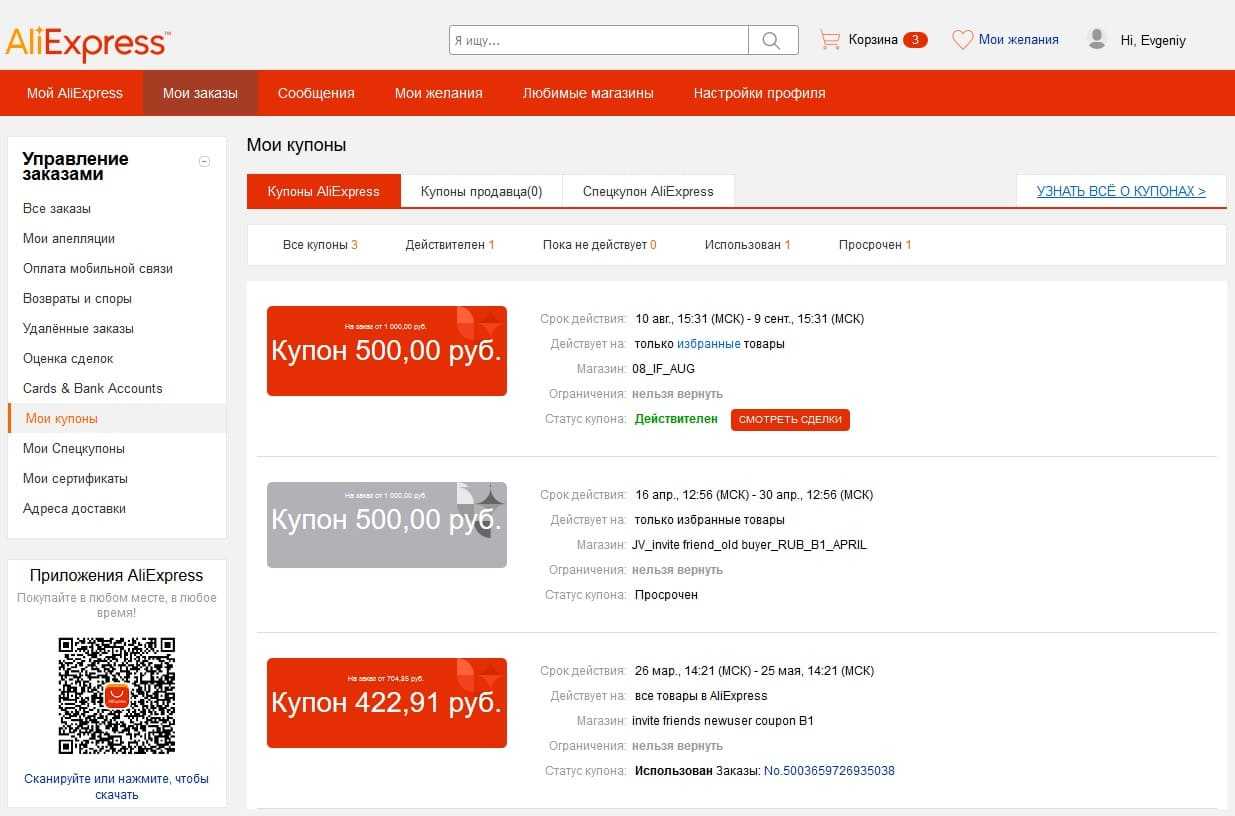
Task: Filter by Действителен 1 coupons
Action: [450, 245]
